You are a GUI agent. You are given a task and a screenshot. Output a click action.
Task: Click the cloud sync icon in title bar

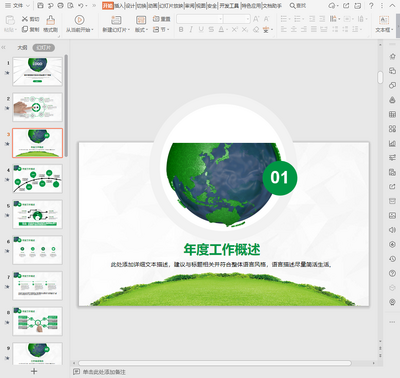click(x=332, y=6)
